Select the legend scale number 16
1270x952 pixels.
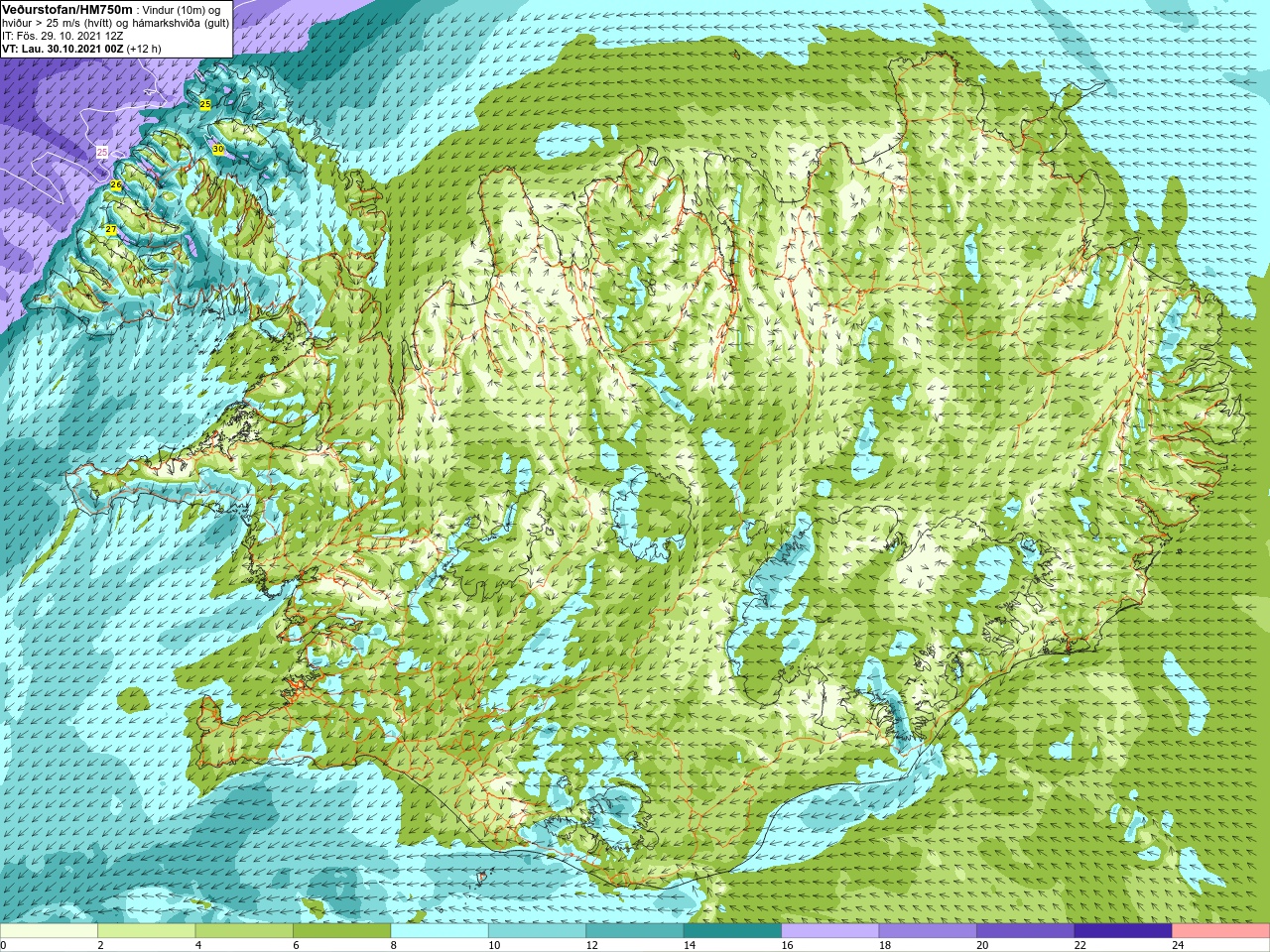click(x=786, y=945)
